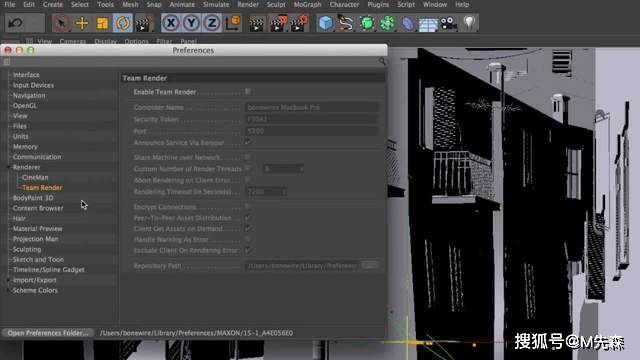640x360 pixels.
Task: Click Open Preferences Folder button
Action: [48, 333]
